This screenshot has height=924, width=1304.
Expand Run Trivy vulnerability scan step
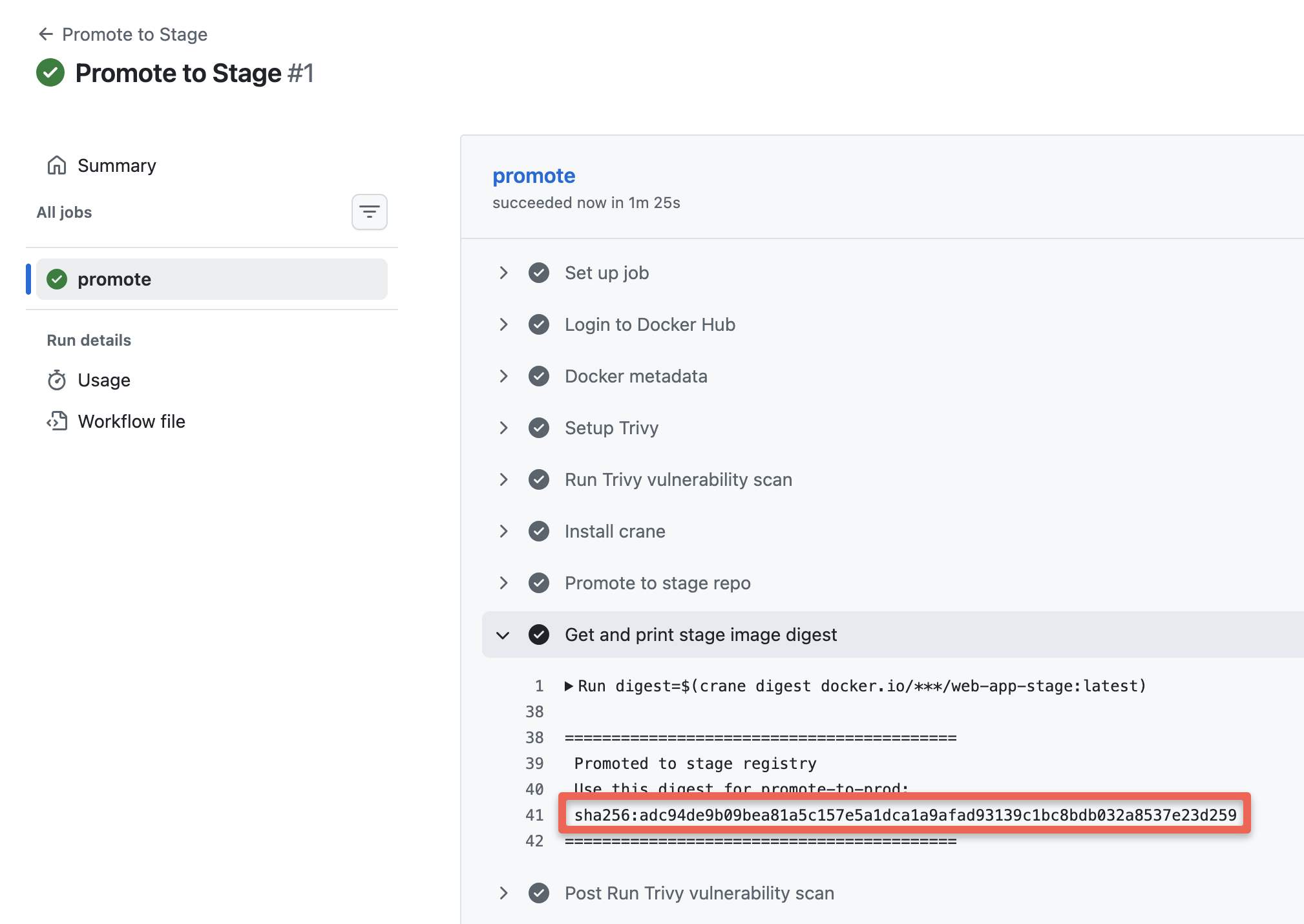tap(503, 479)
